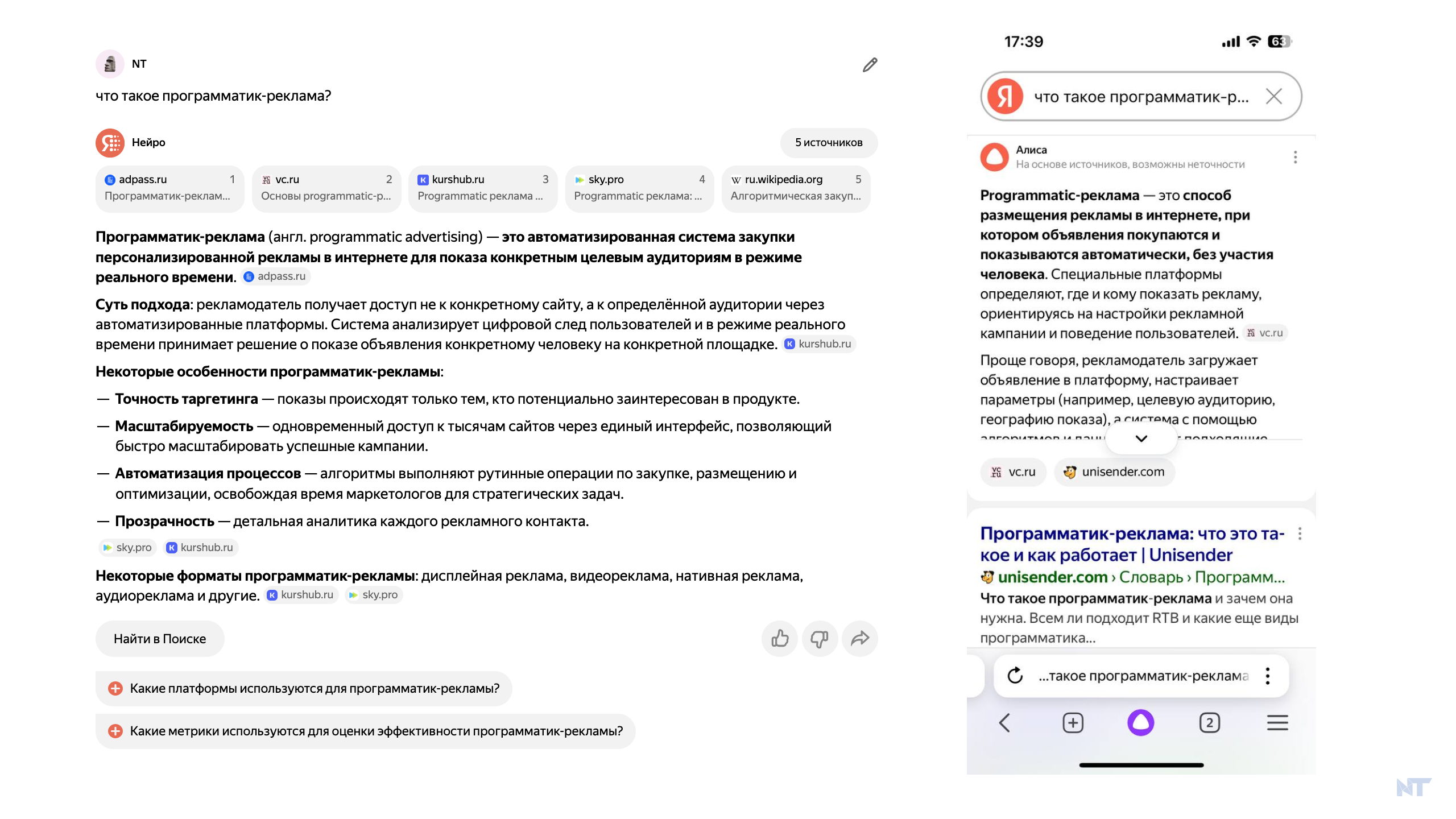This screenshot has height=819, width=1456.
Task: Click the thumbs up icon
Action: coord(780,639)
